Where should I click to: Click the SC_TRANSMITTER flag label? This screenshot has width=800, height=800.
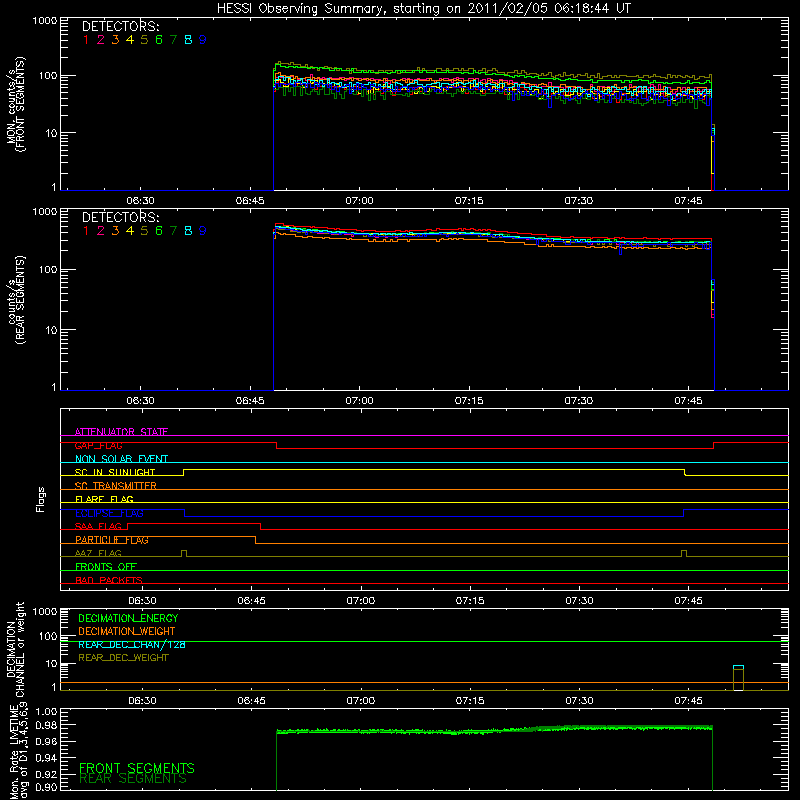116,485
